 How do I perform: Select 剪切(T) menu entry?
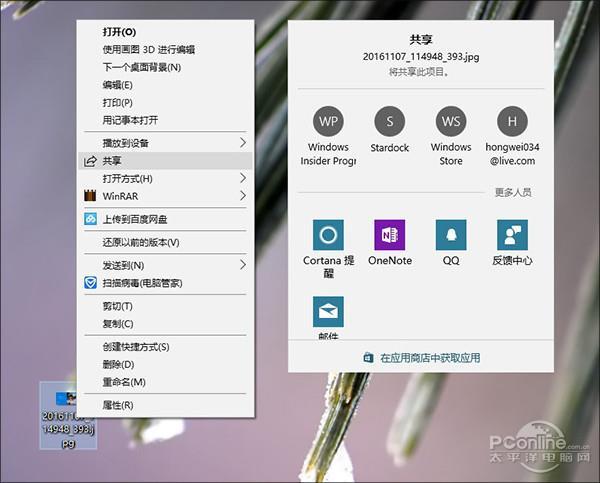point(165,306)
